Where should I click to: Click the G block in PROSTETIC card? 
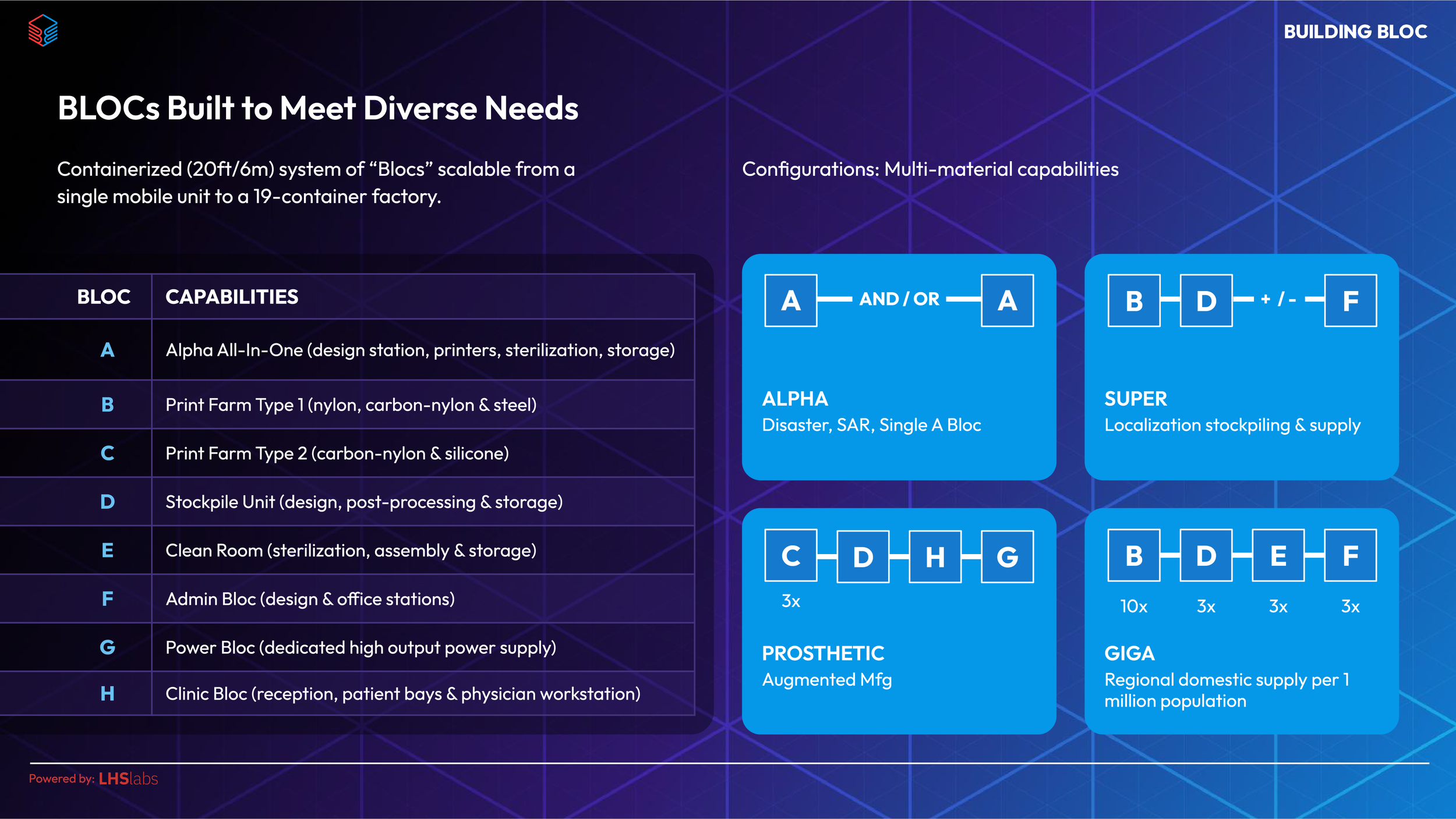pos(1007,556)
